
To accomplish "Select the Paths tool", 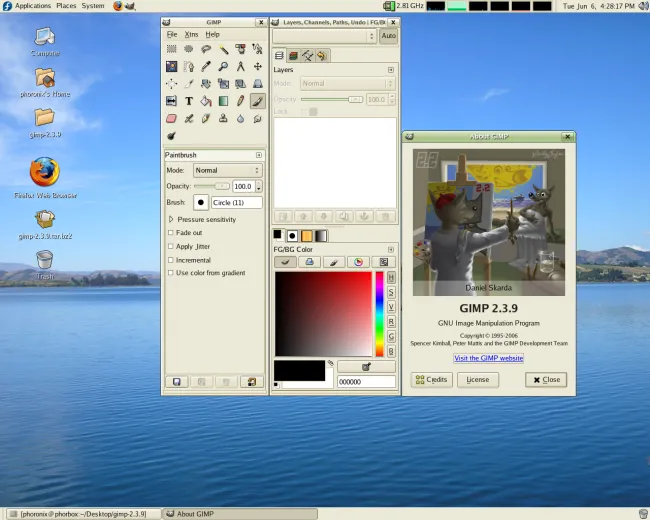I will click(189, 66).
